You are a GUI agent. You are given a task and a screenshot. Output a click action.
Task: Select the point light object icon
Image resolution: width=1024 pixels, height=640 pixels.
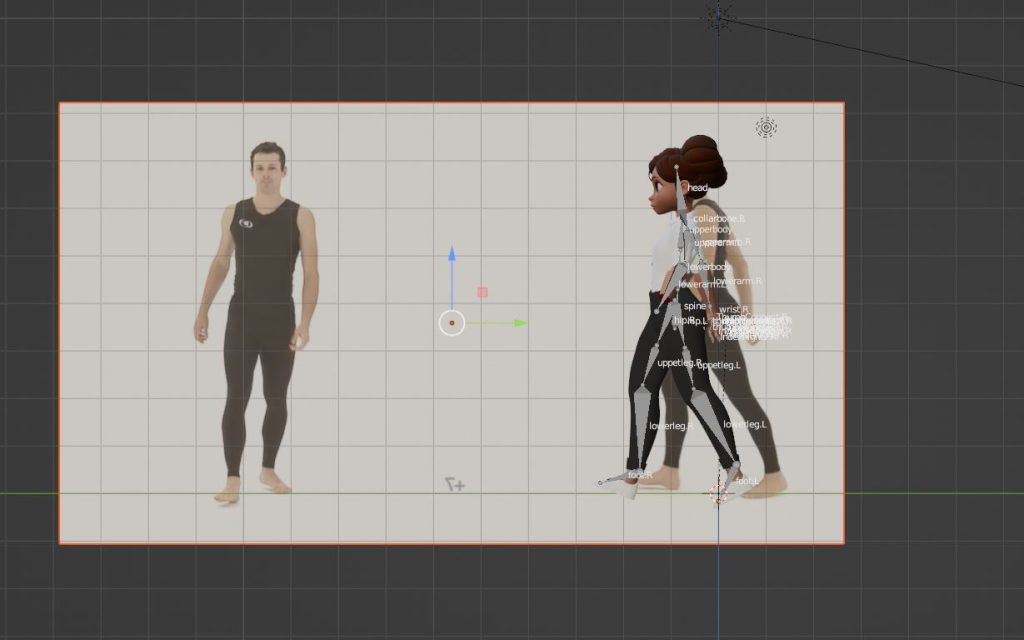(766, 127)
